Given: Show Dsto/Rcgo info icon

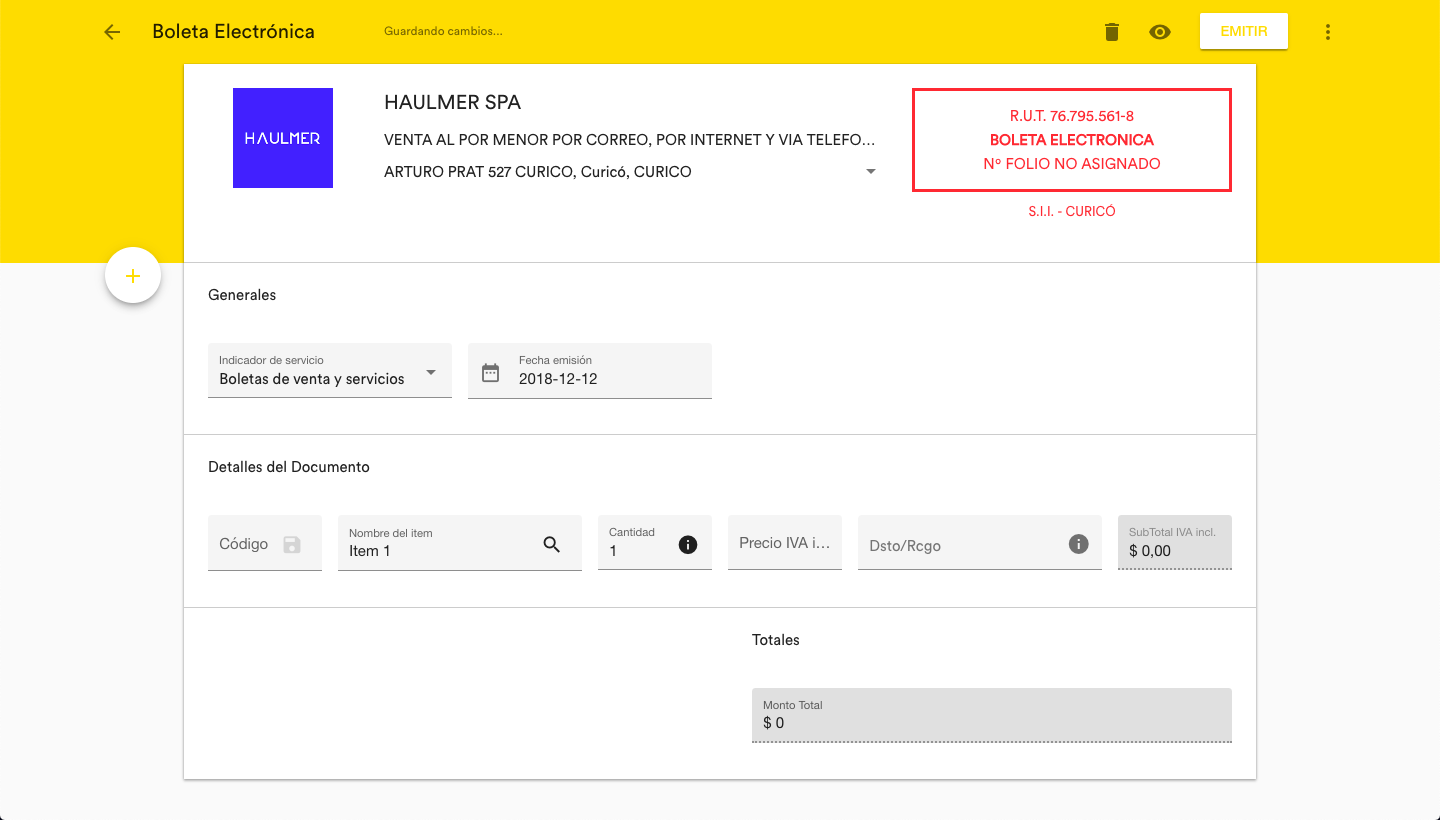Looking at the screenshot, I should pyautogui.click(x=1078, y=544).
